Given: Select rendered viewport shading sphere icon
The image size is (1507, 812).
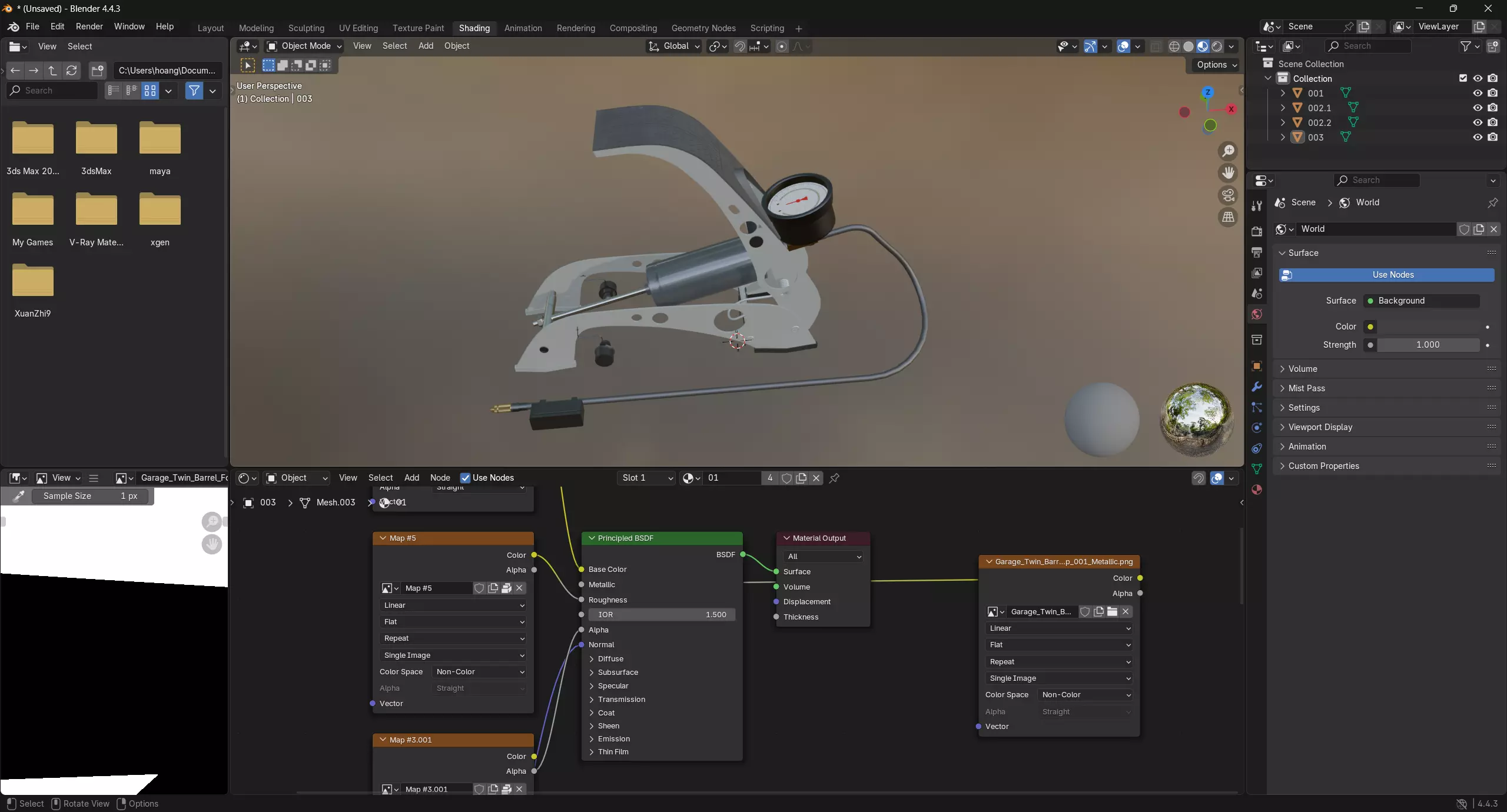Looking at the screenshot, I should point(1217,46).
